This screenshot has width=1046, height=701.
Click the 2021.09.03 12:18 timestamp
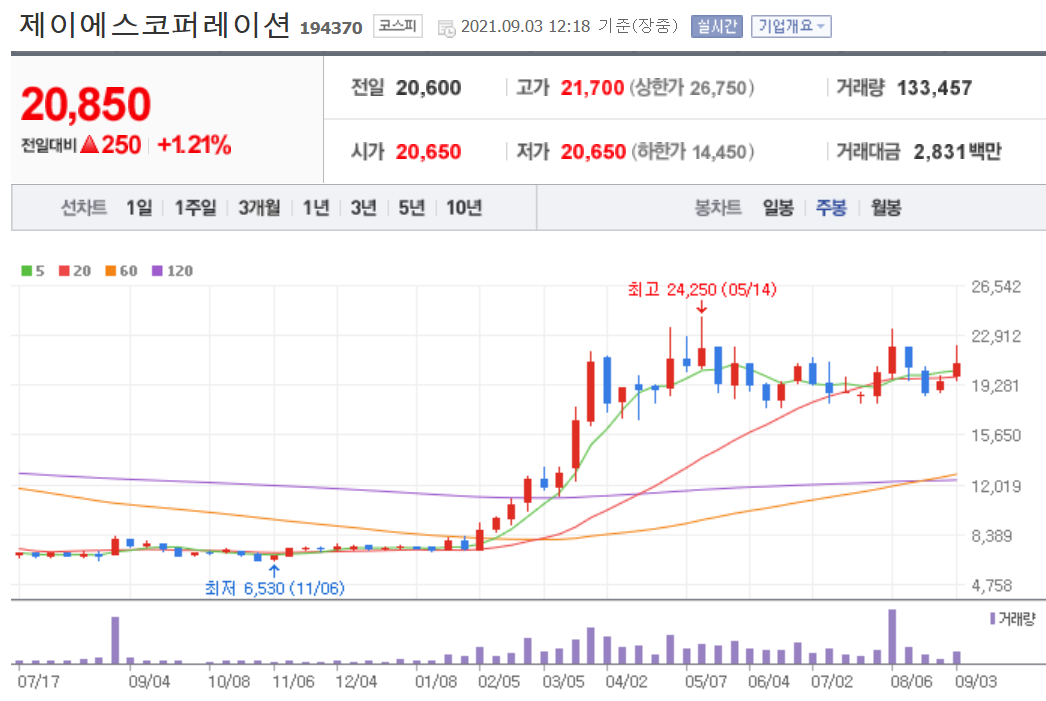pos(526,26)
